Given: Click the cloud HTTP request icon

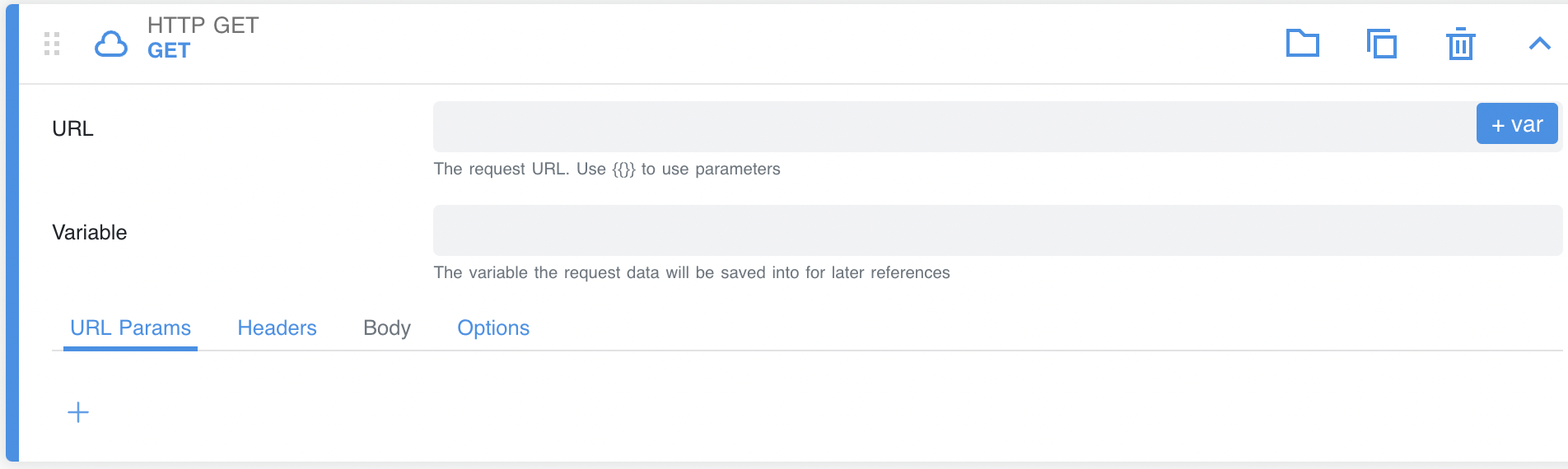Looking at the screenshot, I should pos(111,44).
